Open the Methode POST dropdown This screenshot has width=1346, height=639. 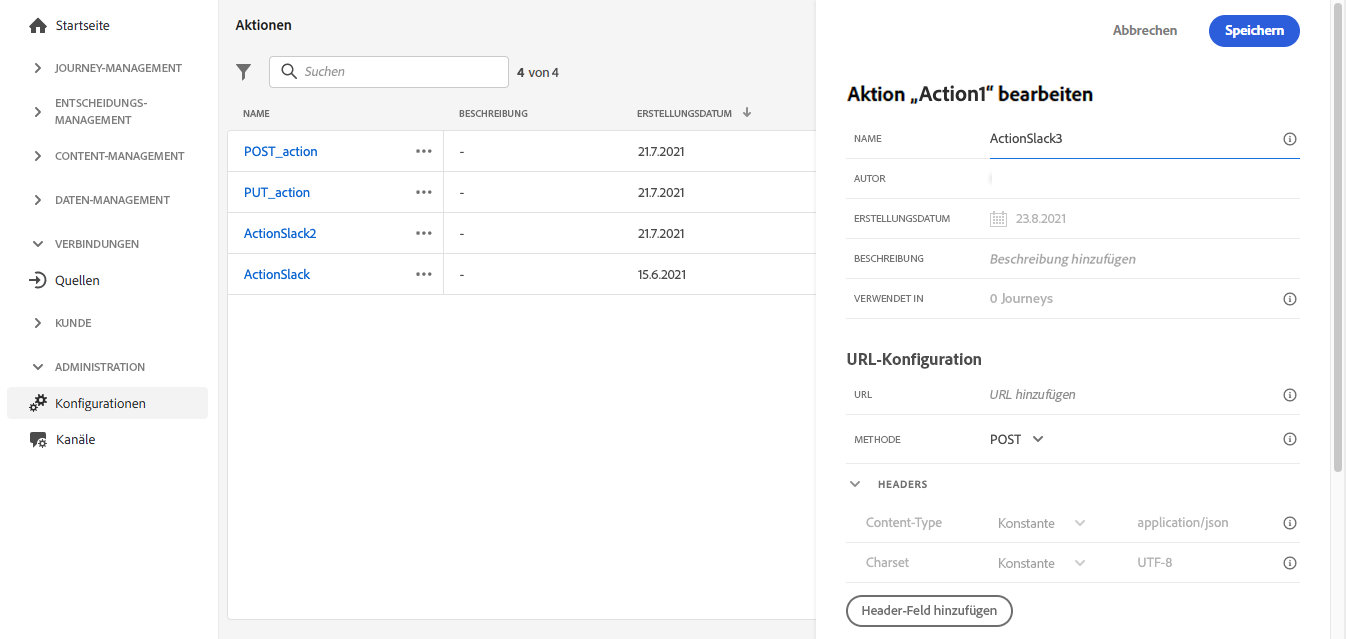pyautogui.click(x=1017, y=439)
